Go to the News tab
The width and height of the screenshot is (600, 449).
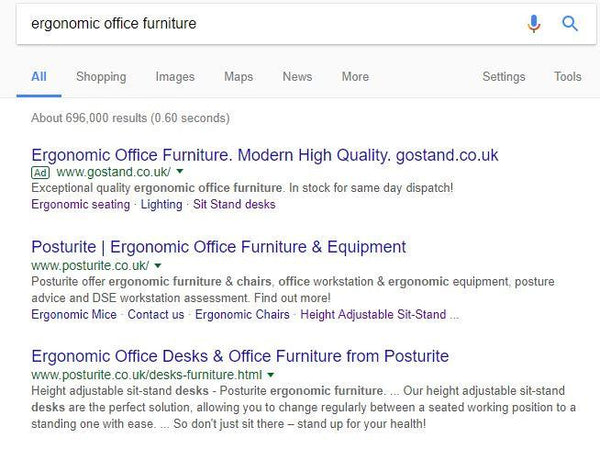pyautogui.click(x=297, y=77)
